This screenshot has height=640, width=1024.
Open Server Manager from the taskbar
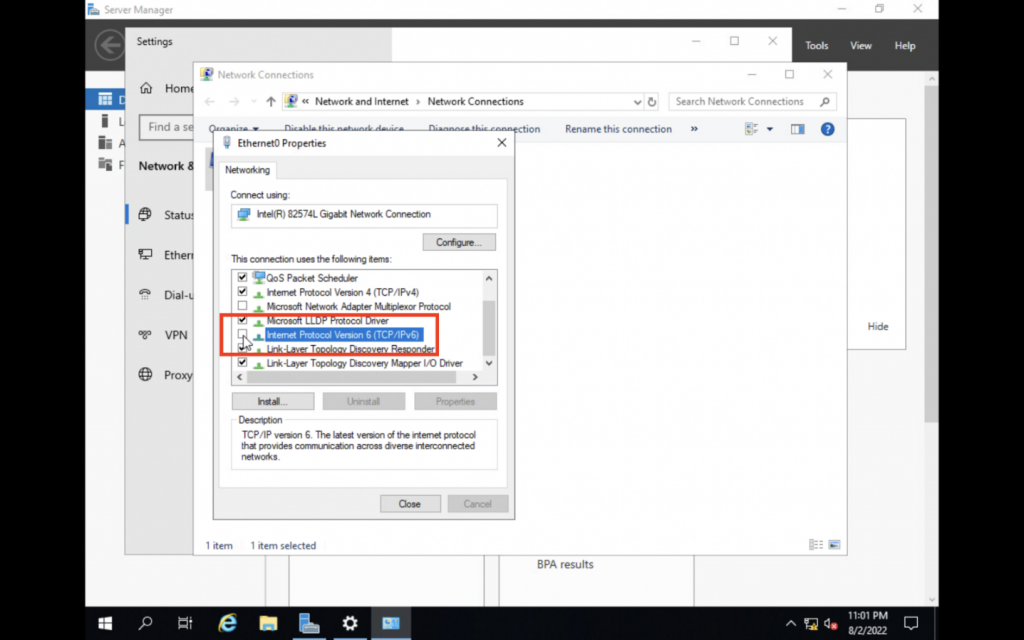pyautogui.click(x=309, y=623)
